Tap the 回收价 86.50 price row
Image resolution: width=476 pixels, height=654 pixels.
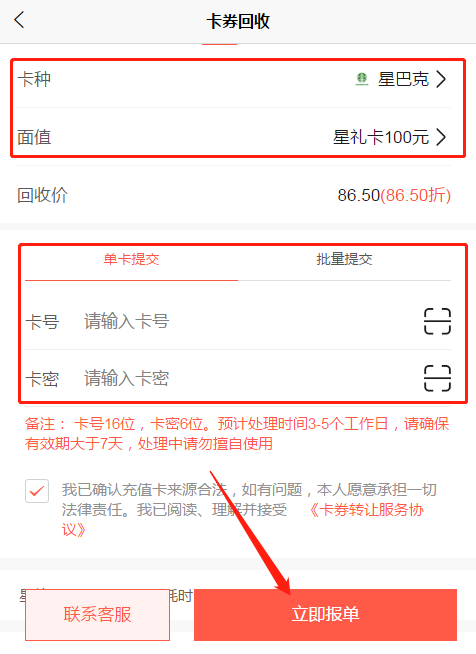tap(234, 195)
